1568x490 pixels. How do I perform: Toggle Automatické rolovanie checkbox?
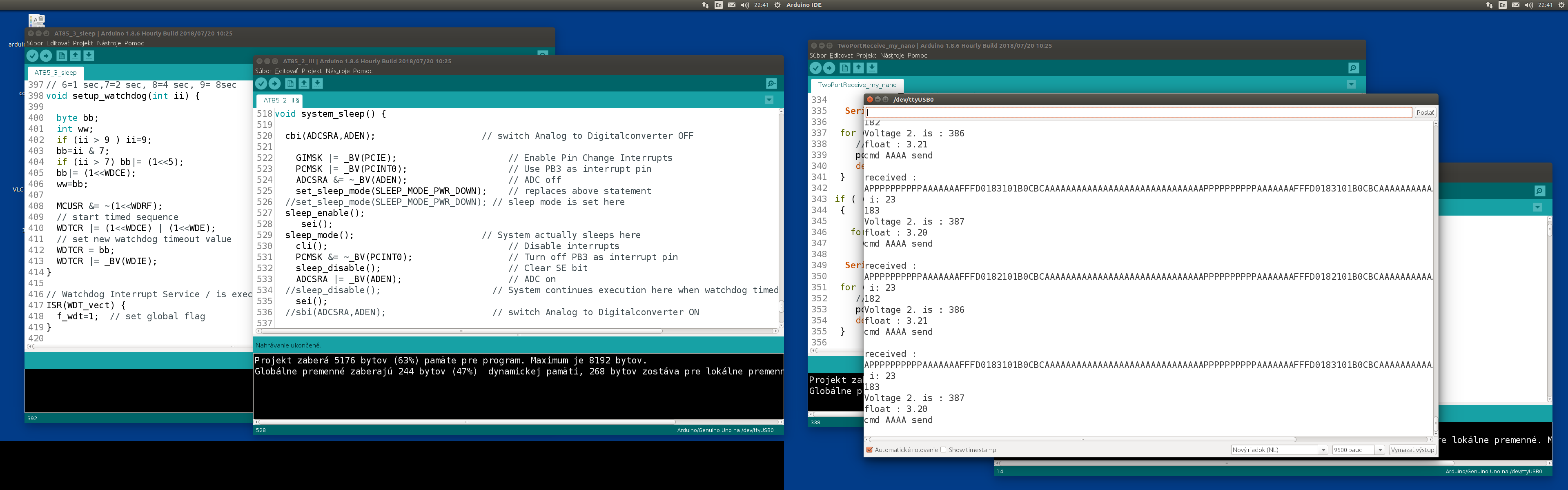[869, 450]
